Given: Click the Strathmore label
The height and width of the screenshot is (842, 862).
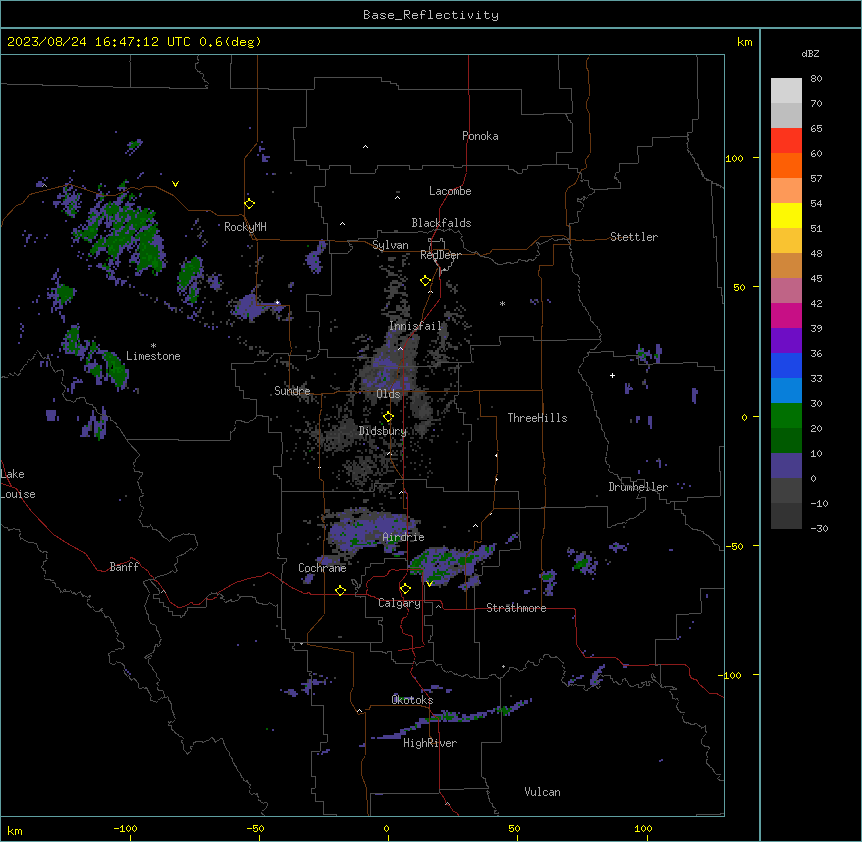Looking at the screenshot, I should click(516, 608).
